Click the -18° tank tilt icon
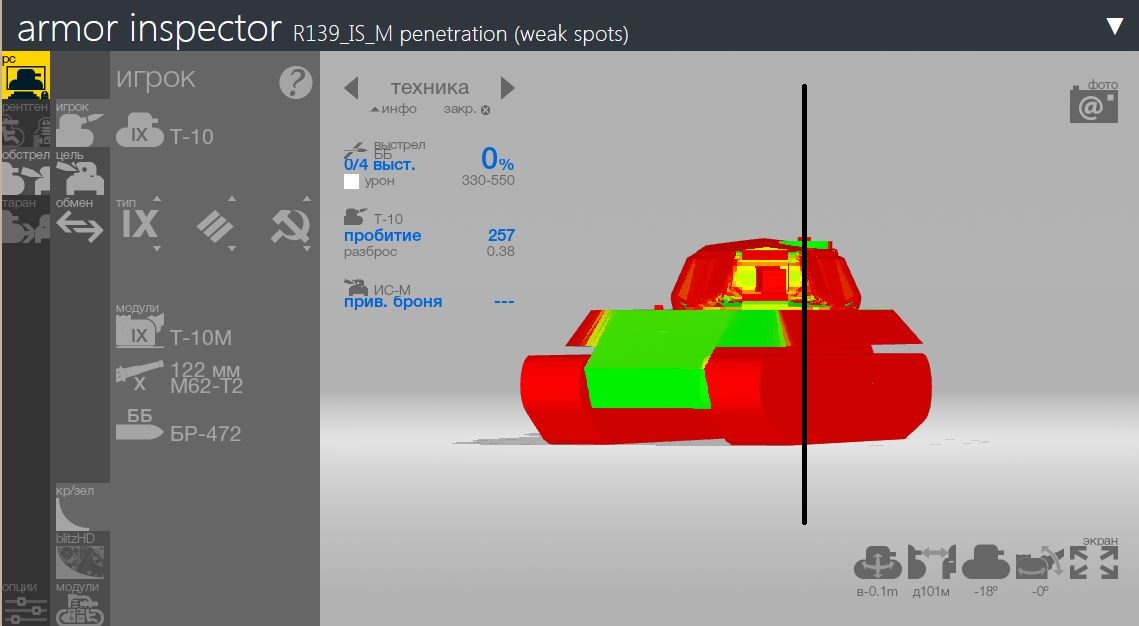Screen dimensions: 1139x626 click(x=986, y=563)
